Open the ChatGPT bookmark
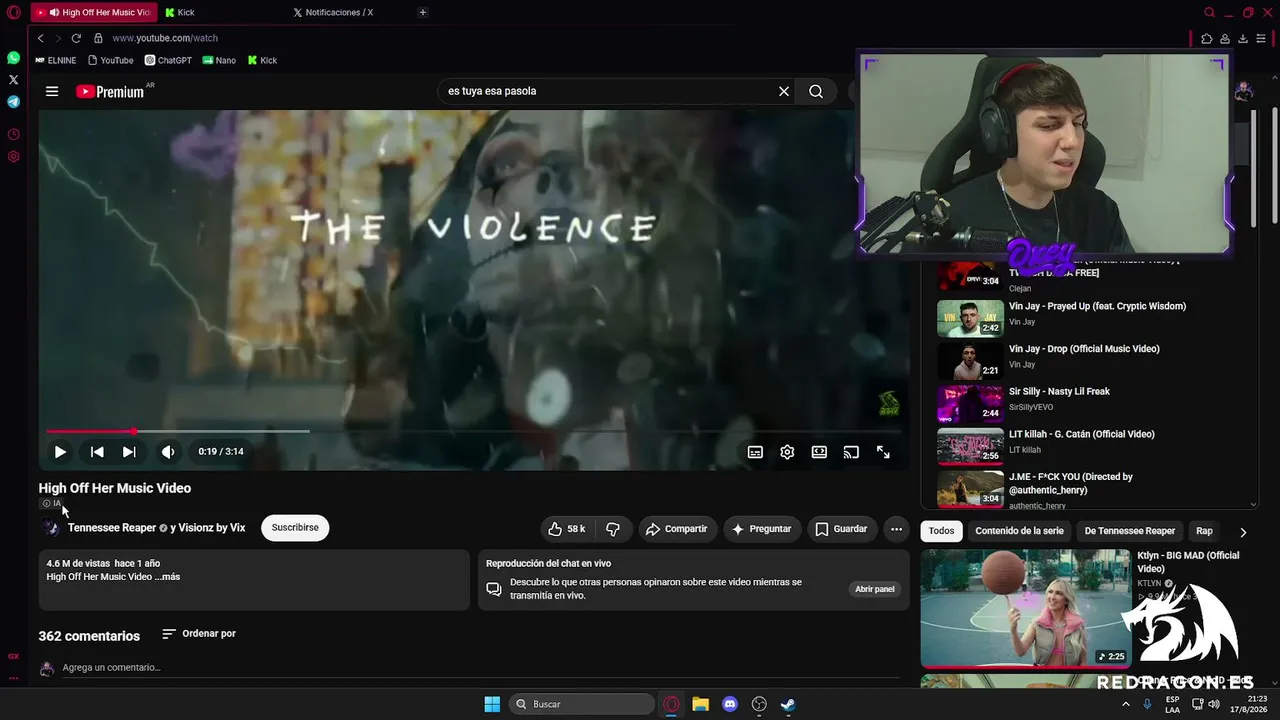The width and height of the screenshot is (1280, 720). (x=168, y=61)
